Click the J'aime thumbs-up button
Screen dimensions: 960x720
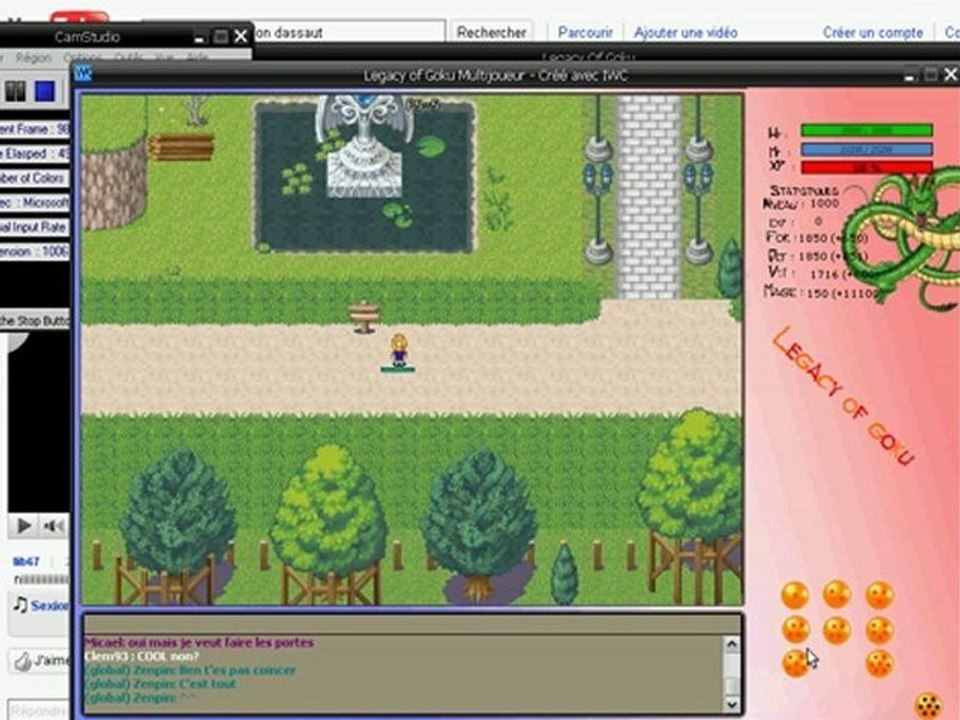point(40,661)
